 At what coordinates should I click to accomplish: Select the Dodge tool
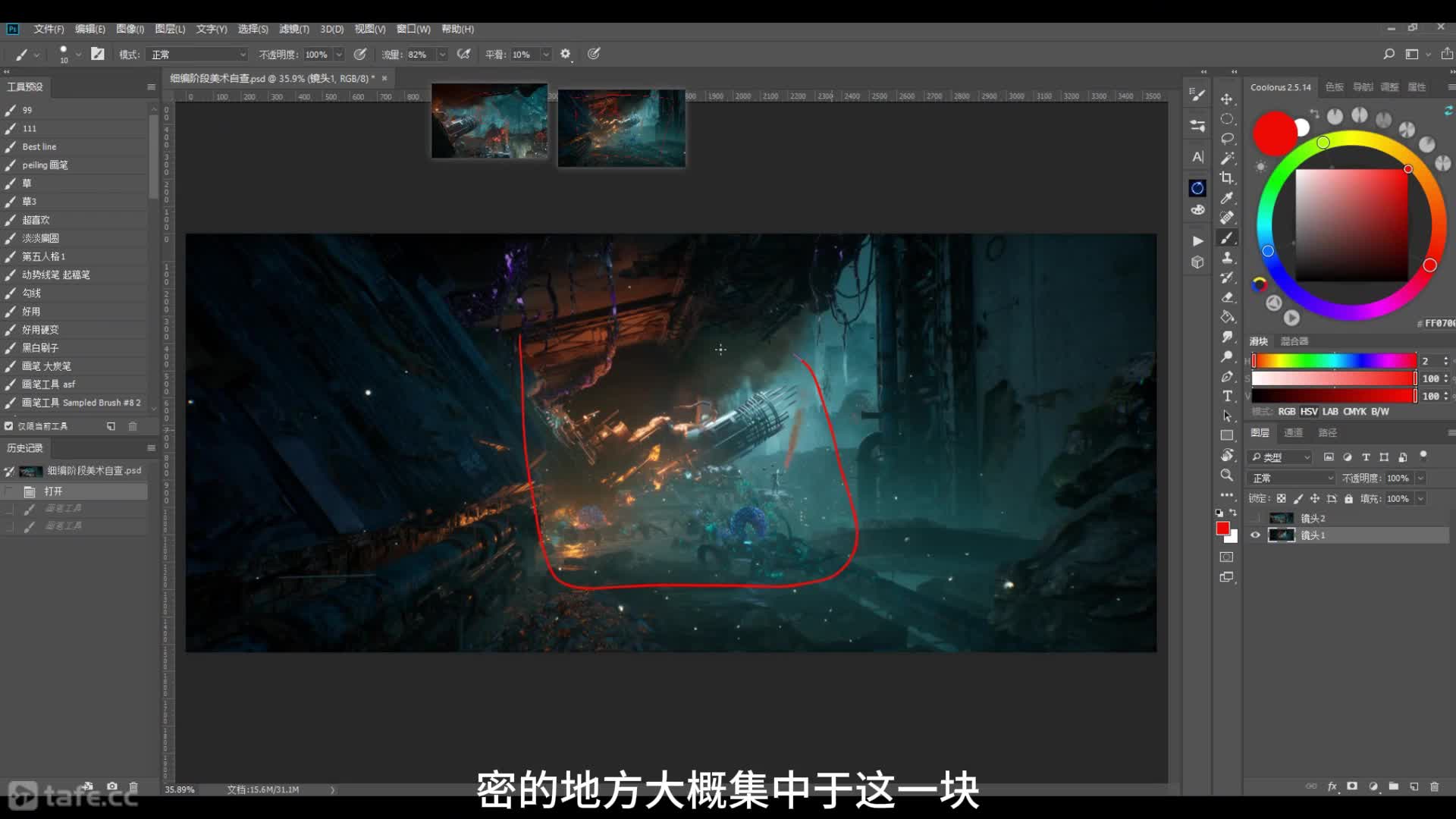click(1226, 356)
